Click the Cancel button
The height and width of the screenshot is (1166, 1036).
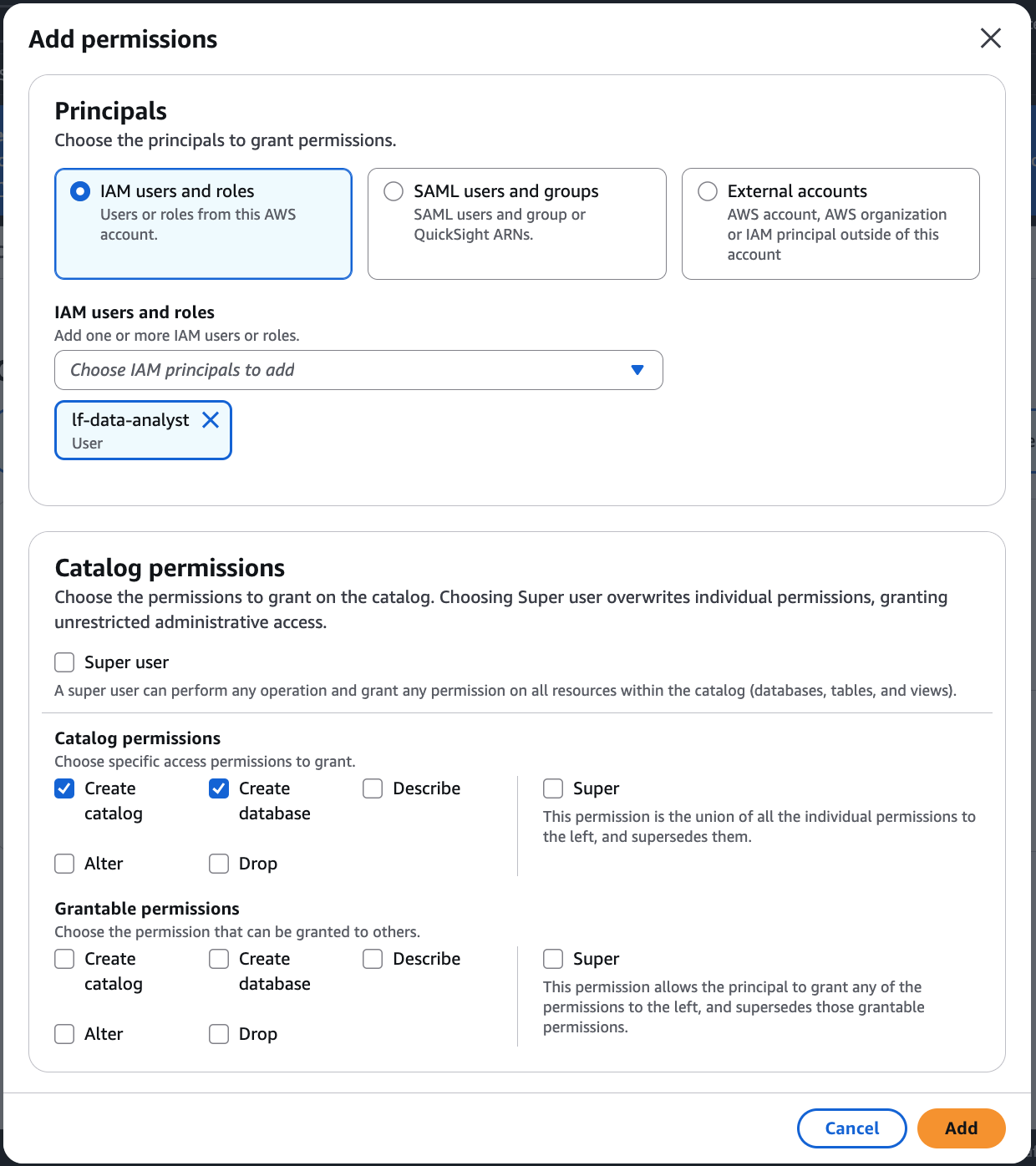pos(851,1128)
